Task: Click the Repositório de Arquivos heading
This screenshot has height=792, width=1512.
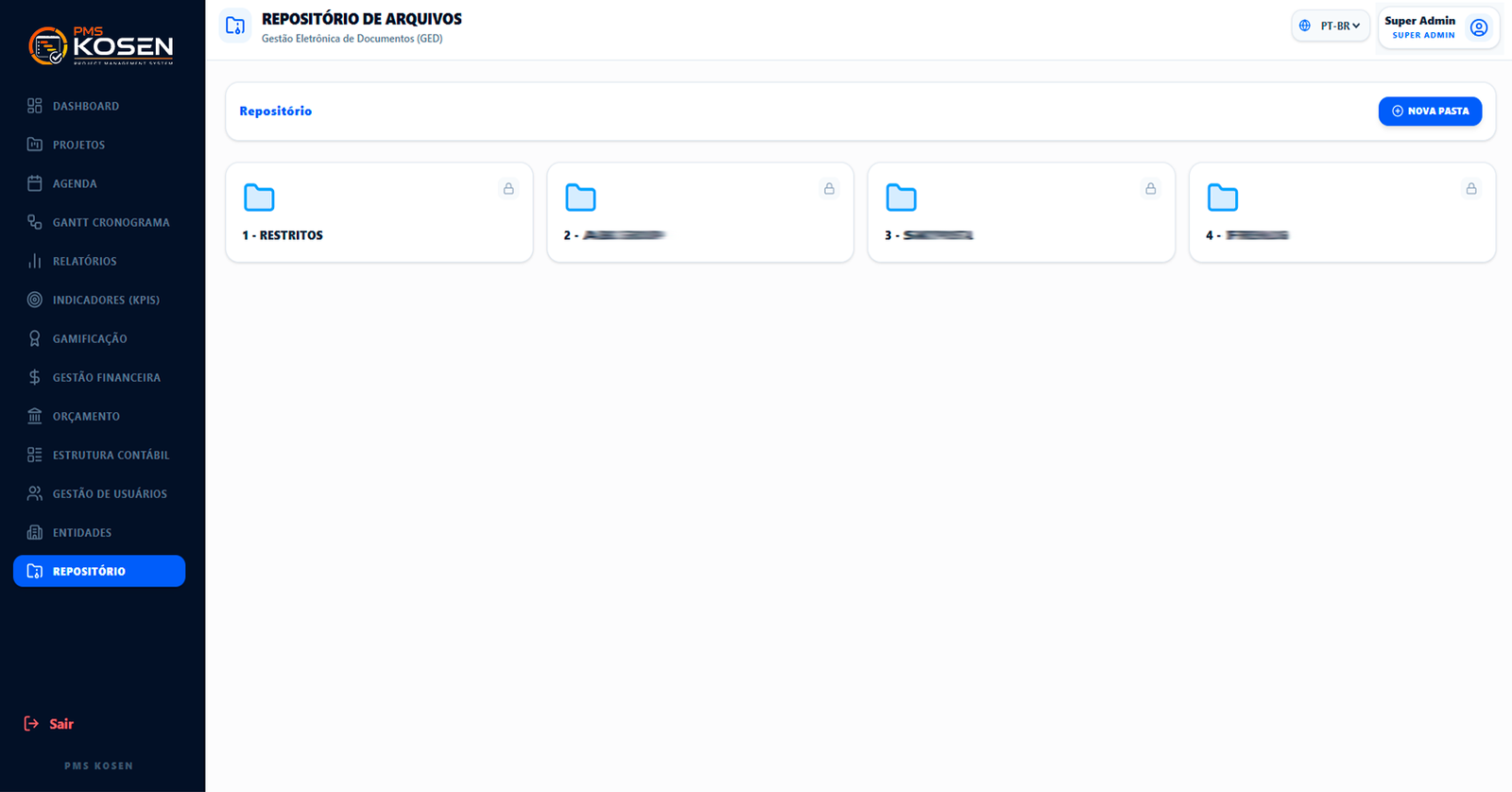Action: (x=362, y=19)
